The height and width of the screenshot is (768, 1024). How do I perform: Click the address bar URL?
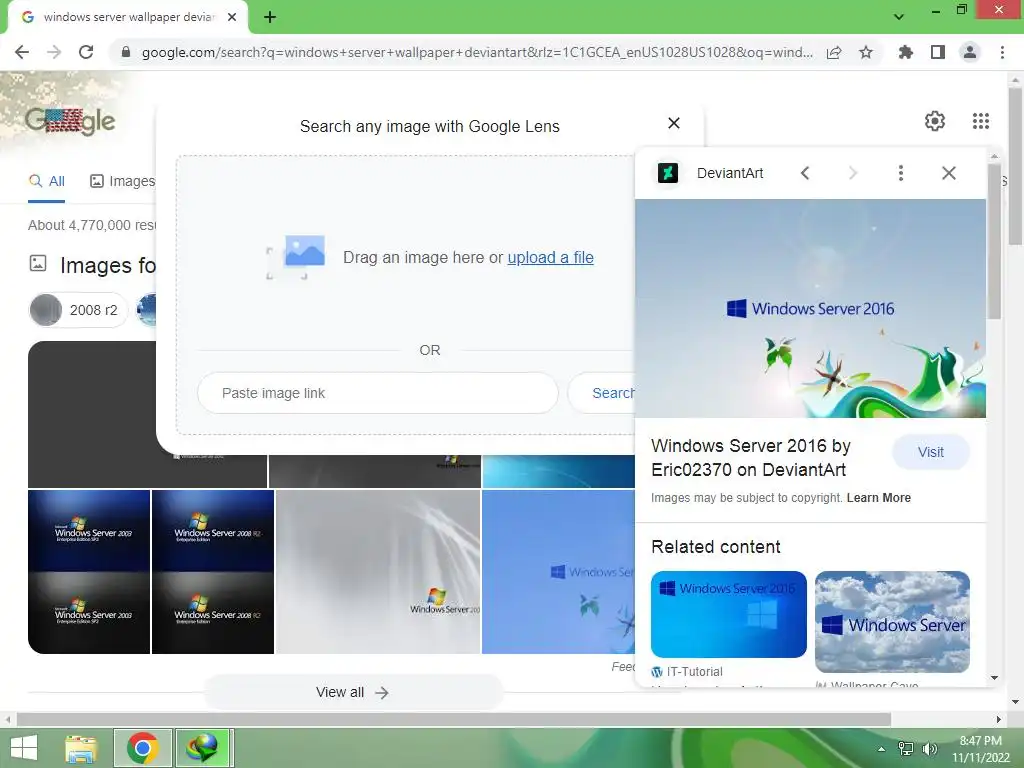pos(477,52)
